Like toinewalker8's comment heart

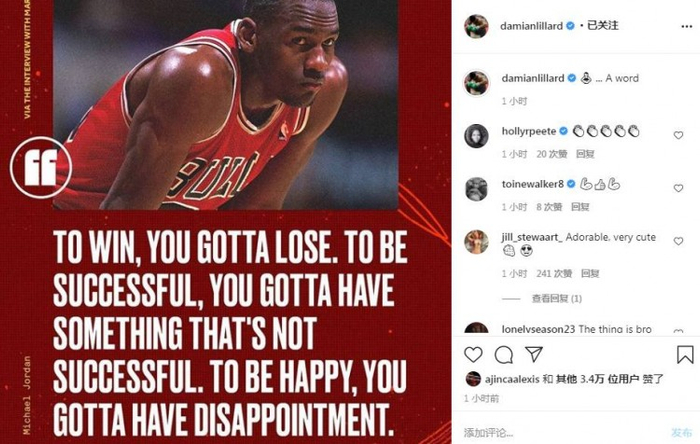click(678, 188)
